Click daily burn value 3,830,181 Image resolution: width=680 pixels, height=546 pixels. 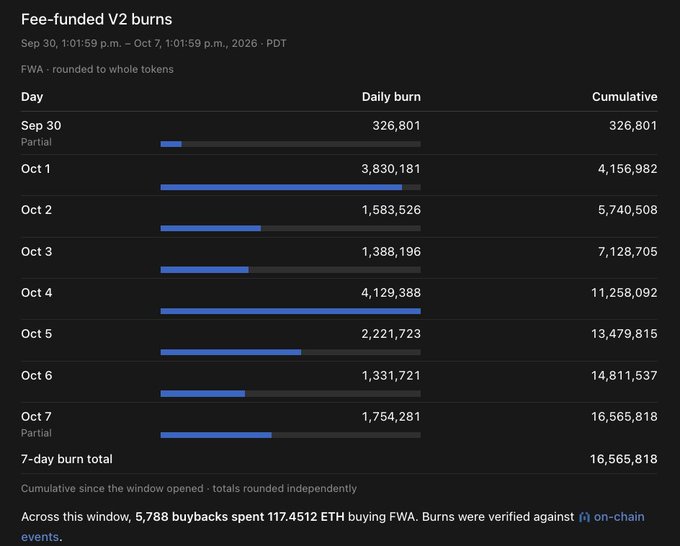[391, 169]
